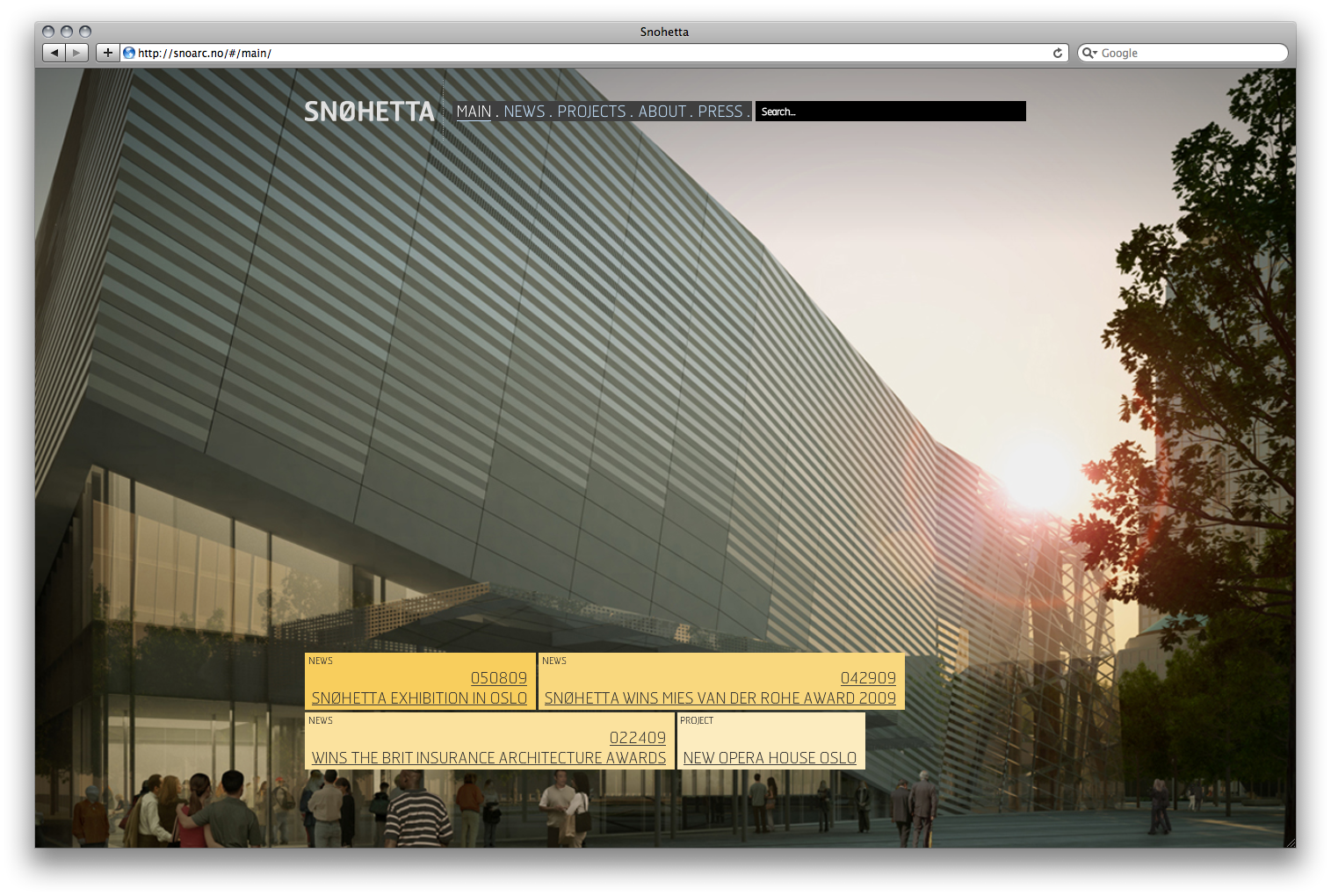Click the URL address bar text
Viewport: 1331px width, 896px height.
205,53
